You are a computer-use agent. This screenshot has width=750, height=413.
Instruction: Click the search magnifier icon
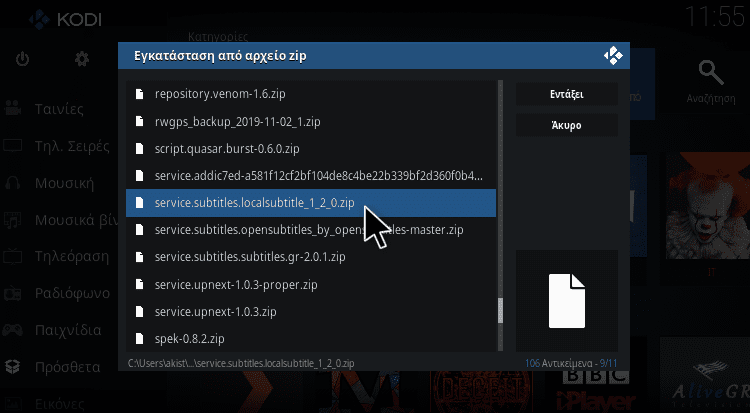pyautogui.click(x=711, y=72)
